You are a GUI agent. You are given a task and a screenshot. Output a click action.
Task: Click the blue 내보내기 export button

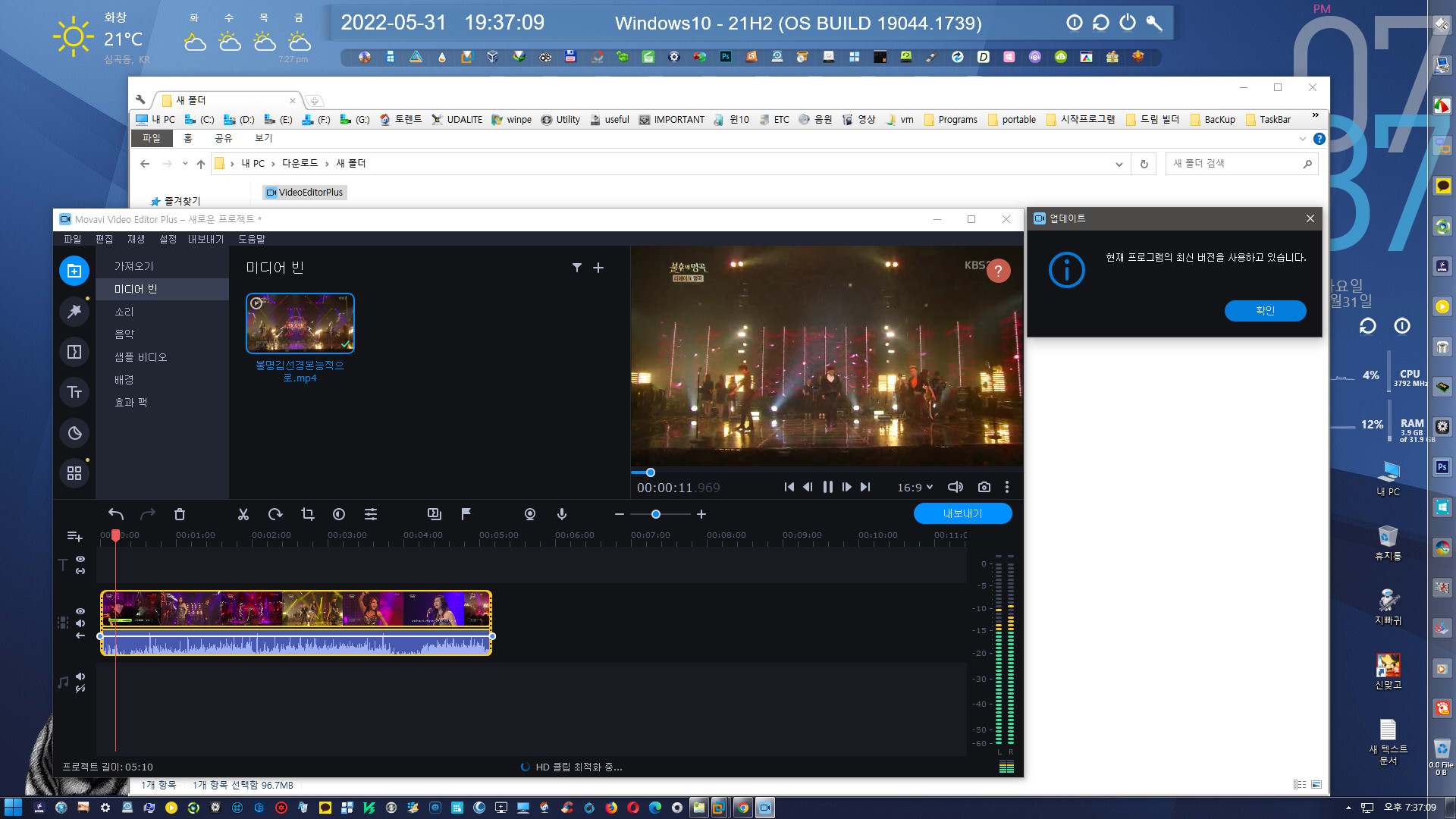pos(962,513)
